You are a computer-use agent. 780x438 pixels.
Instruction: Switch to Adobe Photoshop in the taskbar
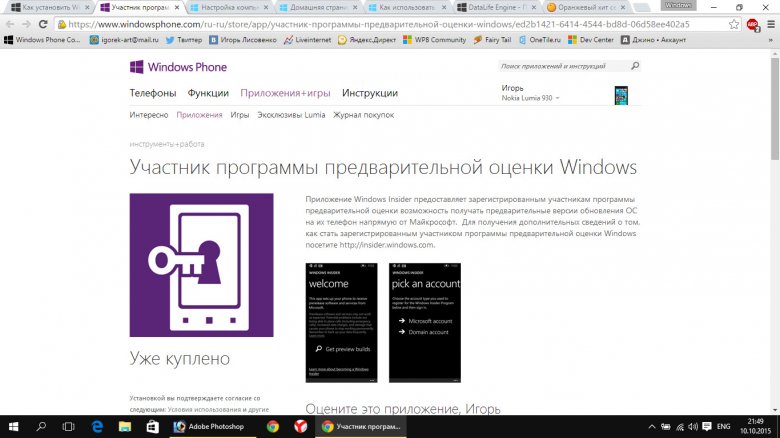[x=211, y=427]
